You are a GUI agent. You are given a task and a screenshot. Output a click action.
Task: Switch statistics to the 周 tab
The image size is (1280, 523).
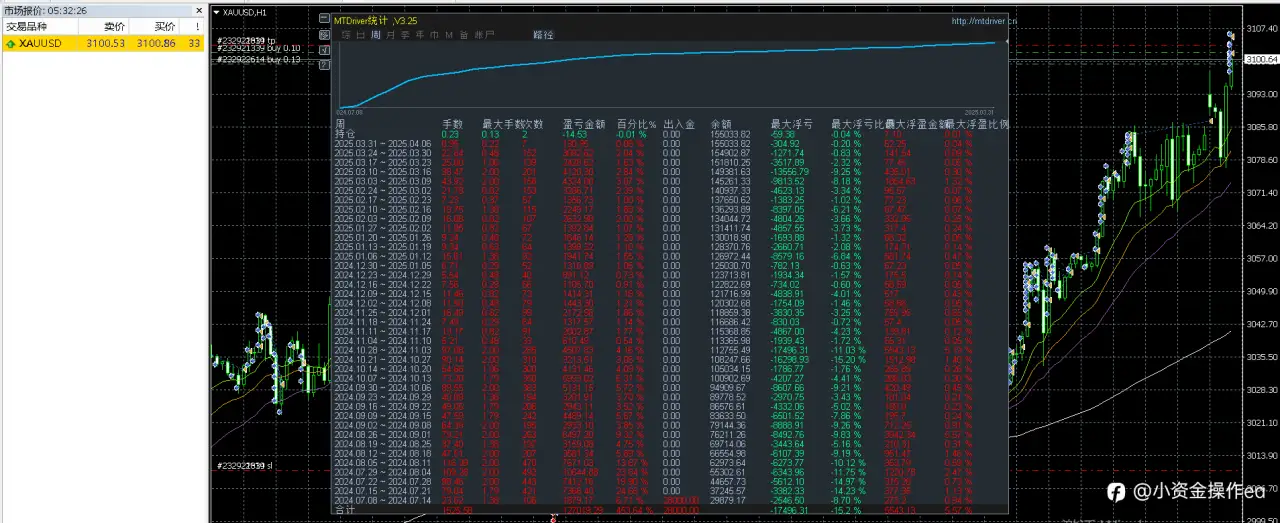coord(375,34)
